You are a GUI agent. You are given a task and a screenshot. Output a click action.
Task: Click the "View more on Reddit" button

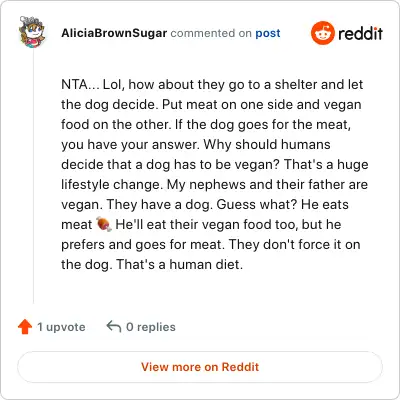[x=200, y=367]
